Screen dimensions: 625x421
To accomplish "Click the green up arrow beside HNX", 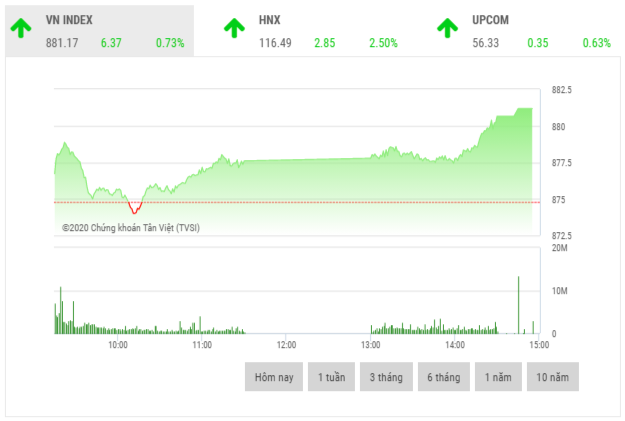I will [x=234, y=29].
